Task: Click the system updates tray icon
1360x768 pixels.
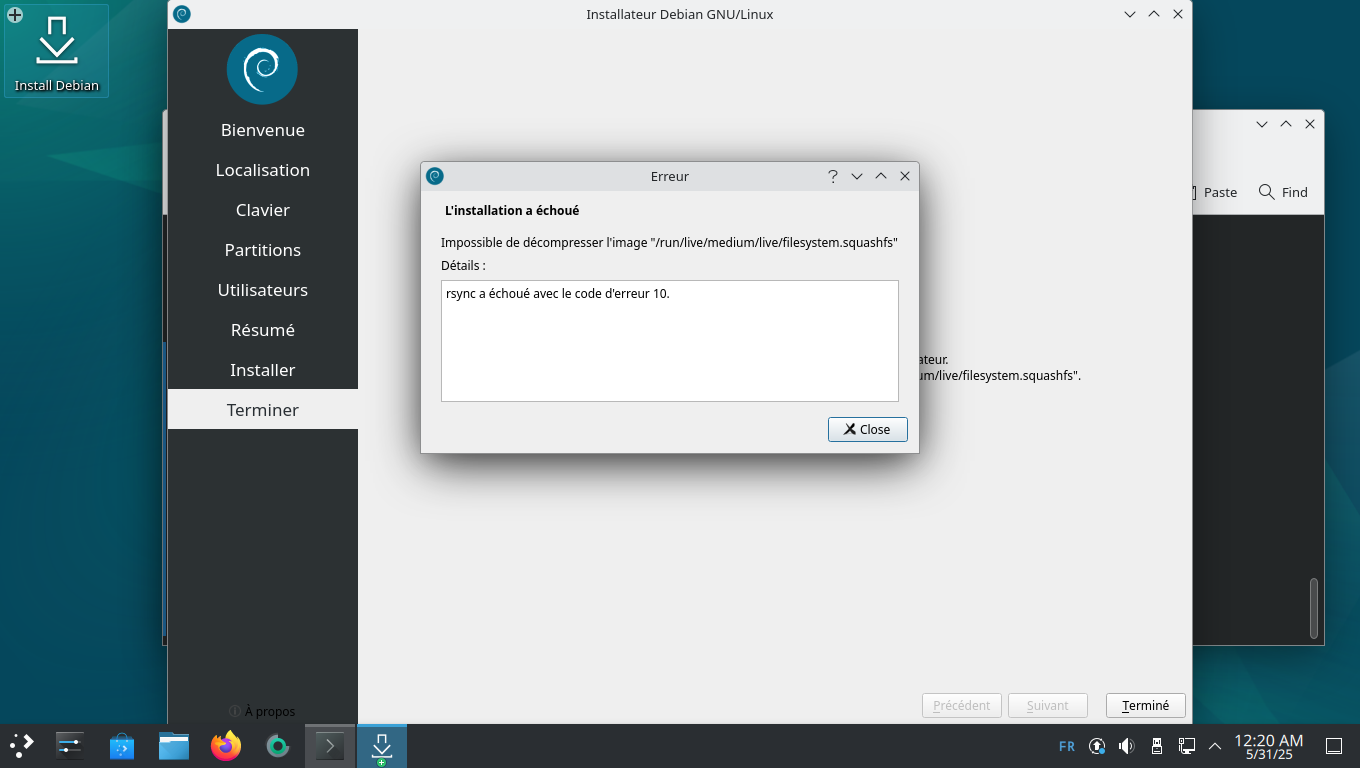Action: coord(1097,746)
